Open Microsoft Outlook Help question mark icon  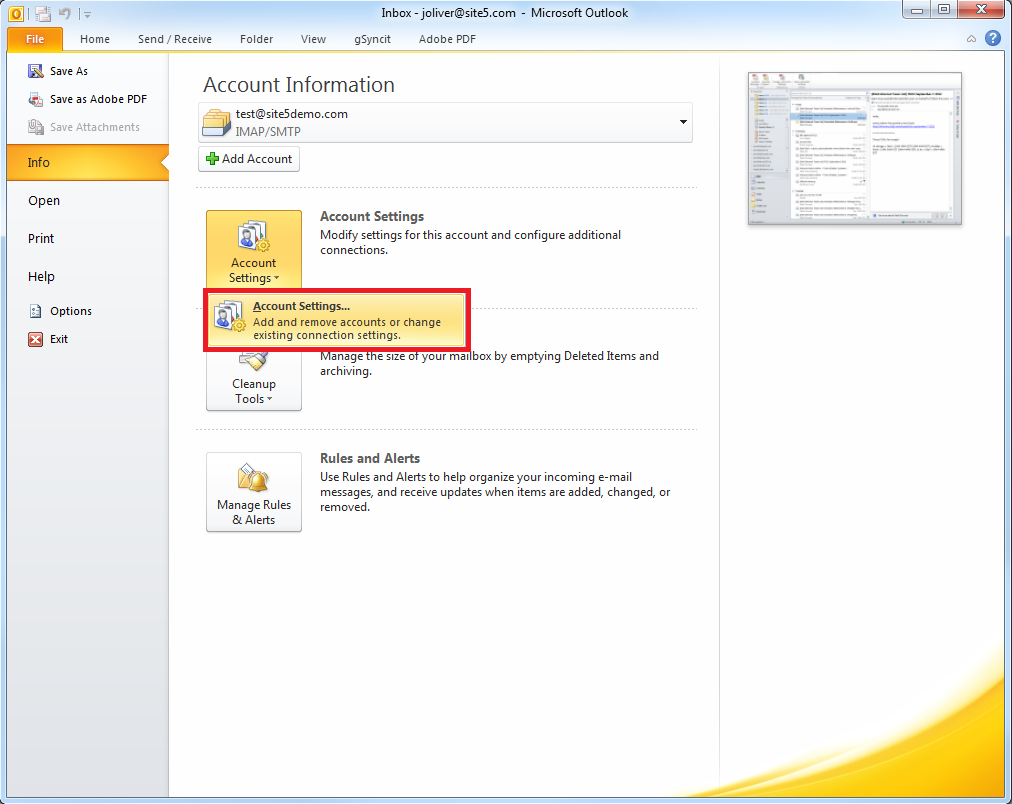click(x=993, y=39)
